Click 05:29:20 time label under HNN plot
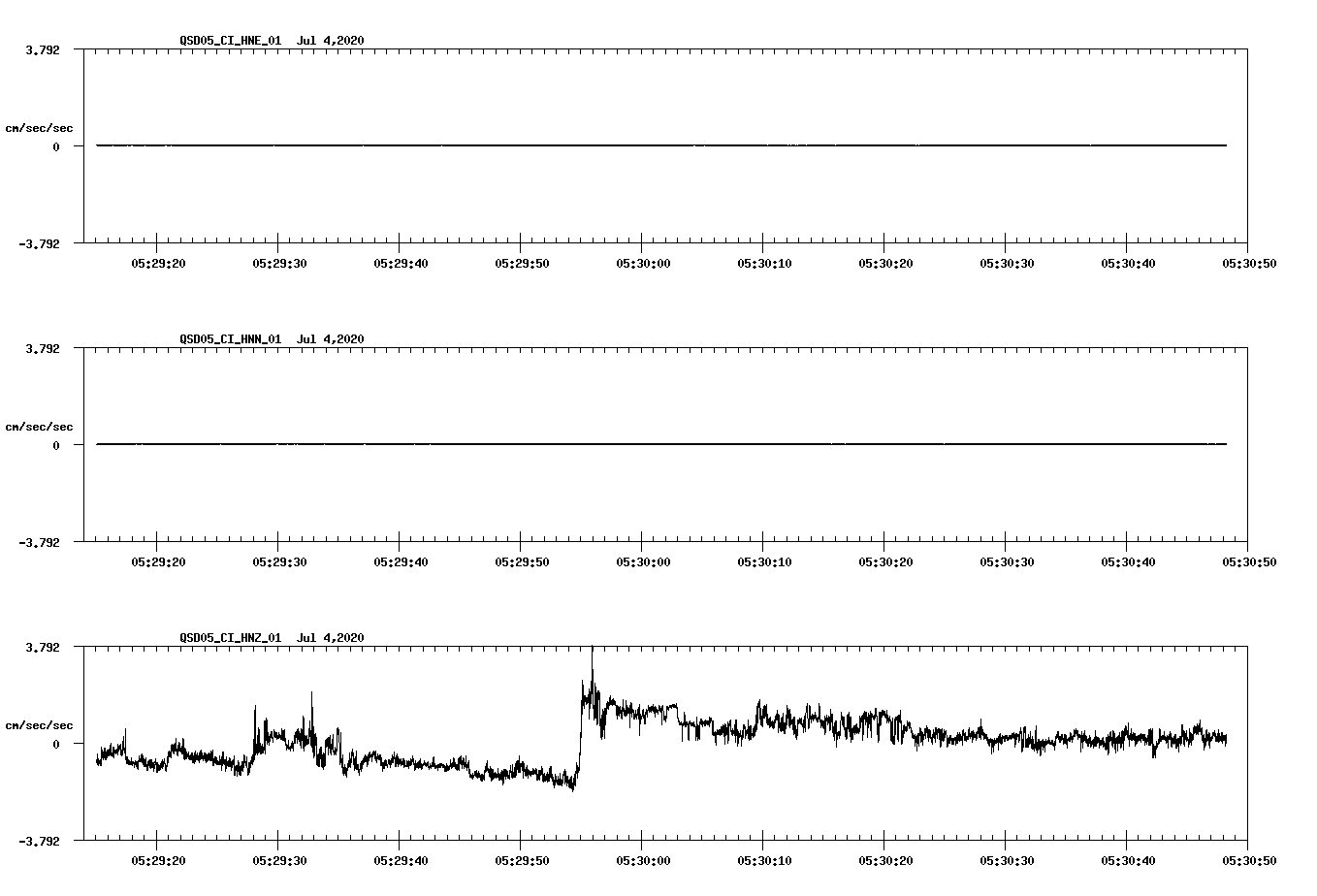1317x896 pixels. [x=159, y=561]
